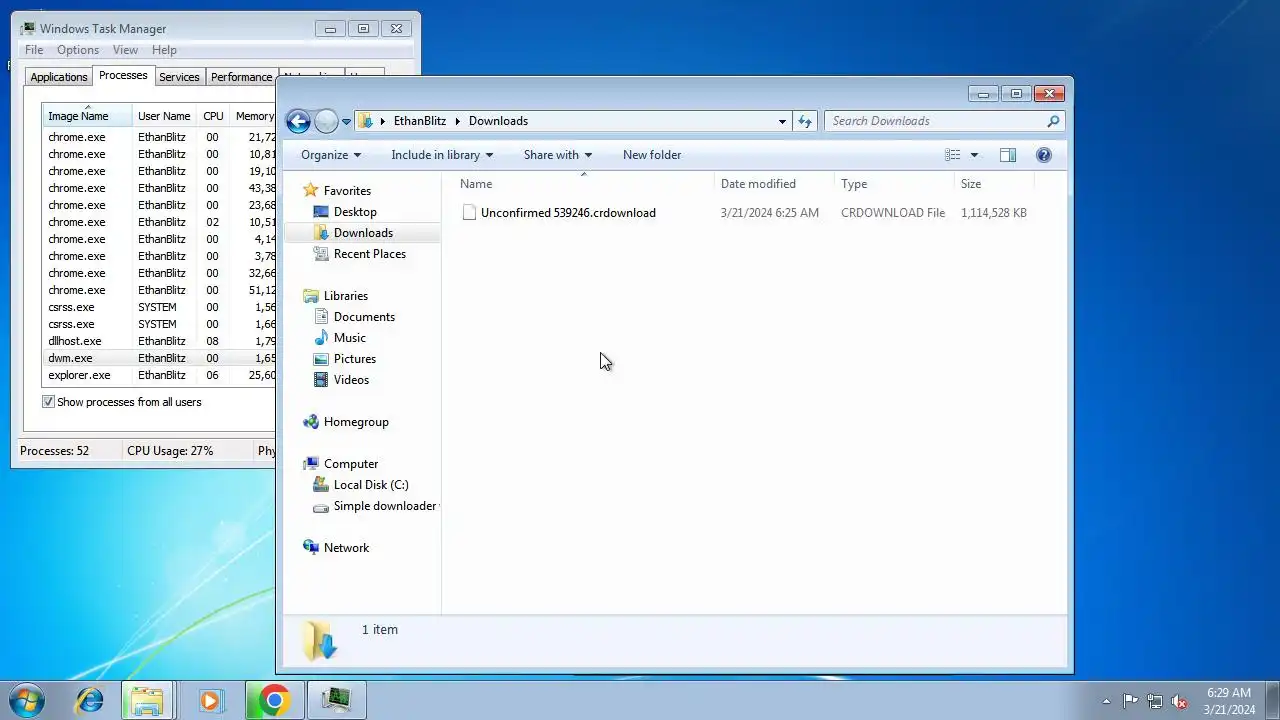The width and height of the screenshot is (1280, 720).
Task: Click EthanBlitz in the address breadcrumb
Action: pos(420,121)
